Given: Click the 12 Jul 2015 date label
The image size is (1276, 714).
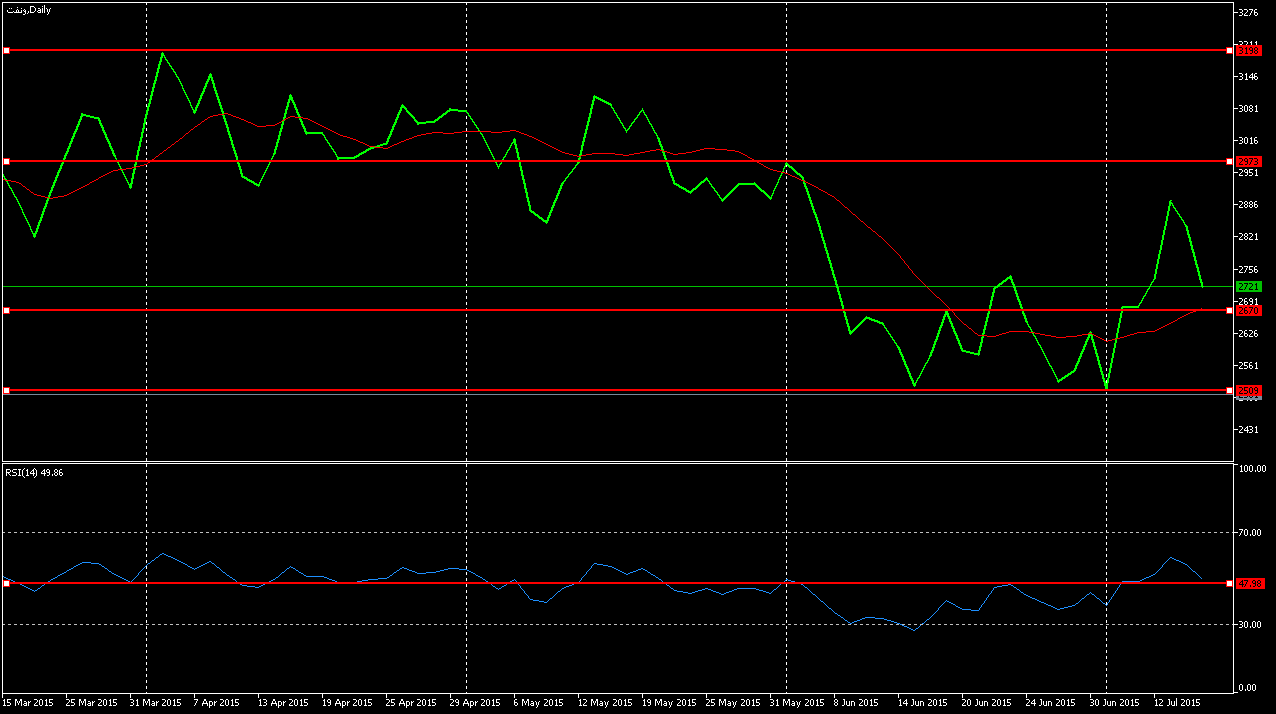Looking at the screenshot, I should point(1178,702).
